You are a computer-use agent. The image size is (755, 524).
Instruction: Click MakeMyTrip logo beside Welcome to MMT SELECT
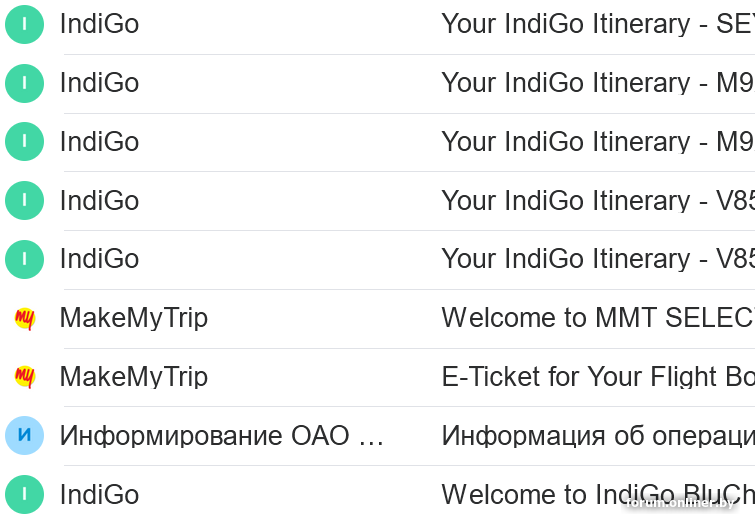(x=24, y=318)
